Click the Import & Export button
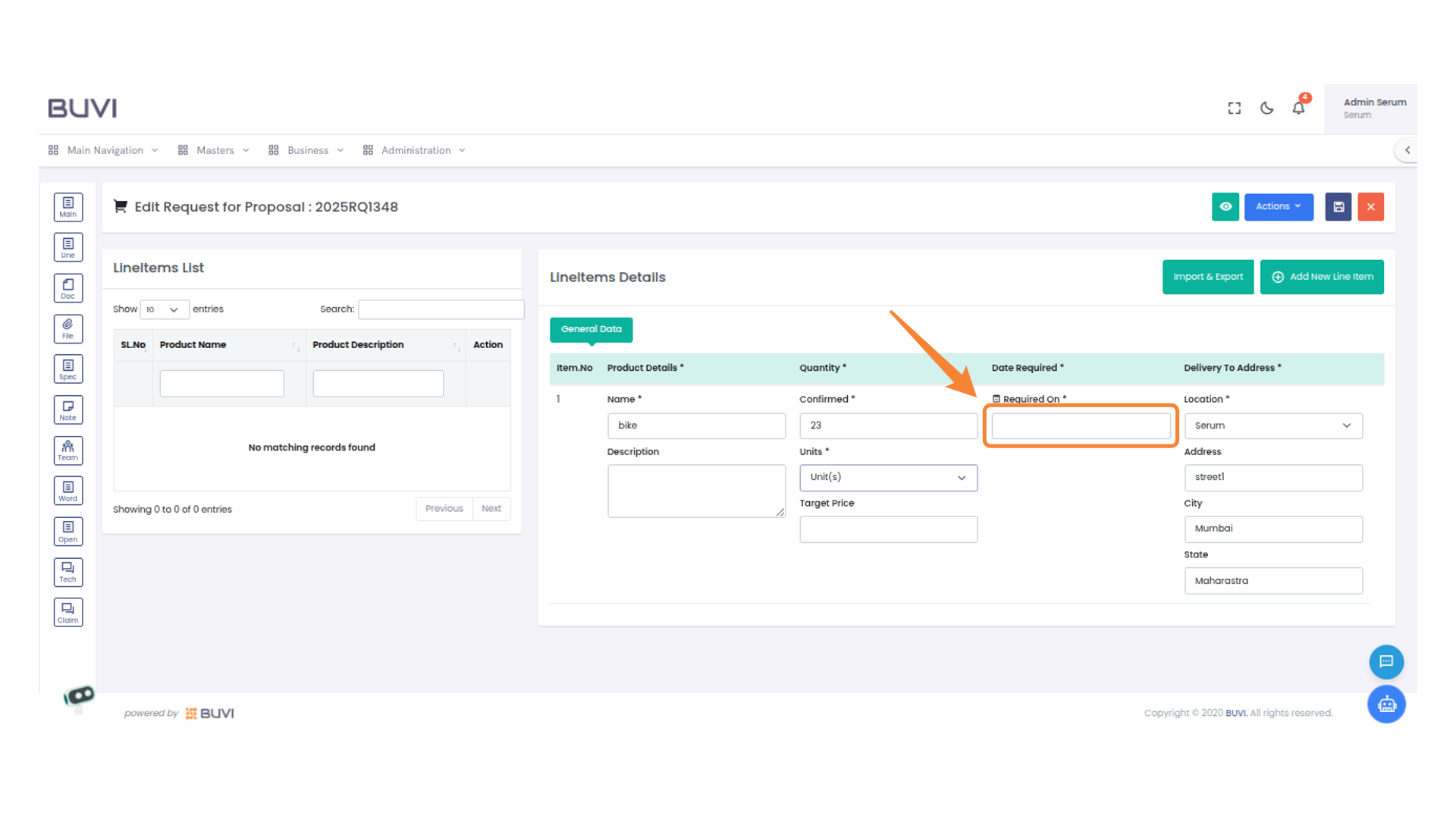This screenshot has width=1456, height=819. [x=1208, y=277]
